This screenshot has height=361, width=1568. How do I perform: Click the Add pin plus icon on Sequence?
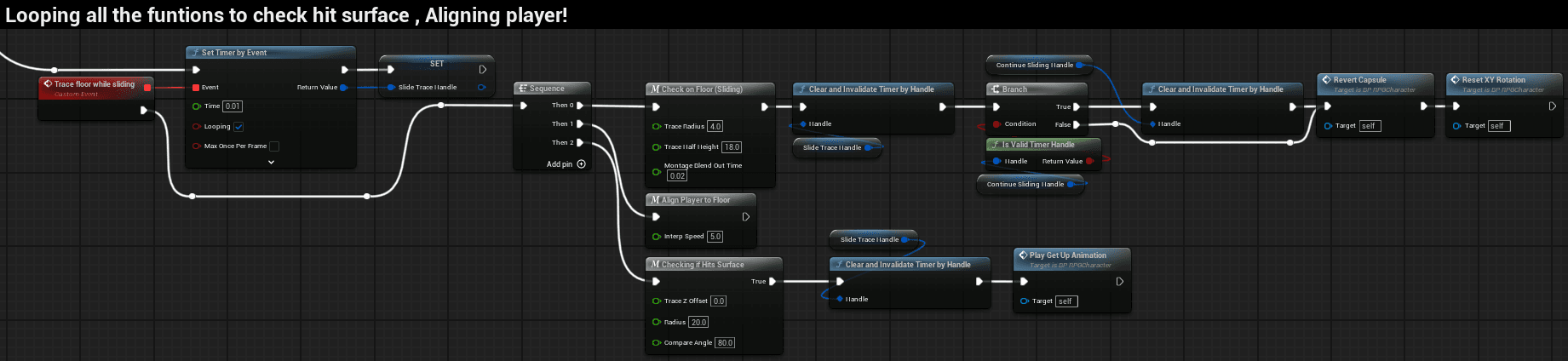[x=582, y=164]
